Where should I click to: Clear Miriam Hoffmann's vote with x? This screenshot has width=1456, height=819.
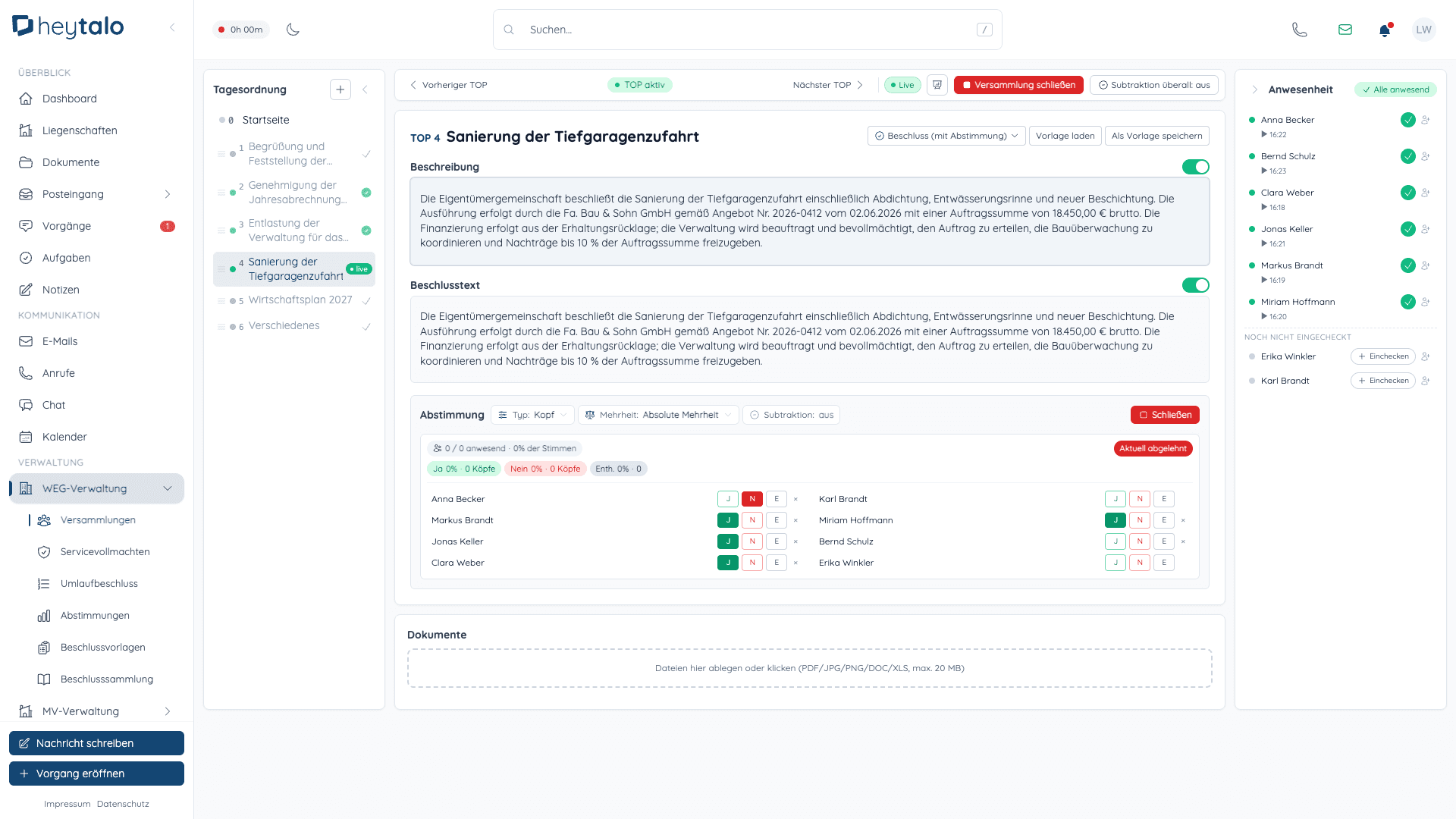1183,520
